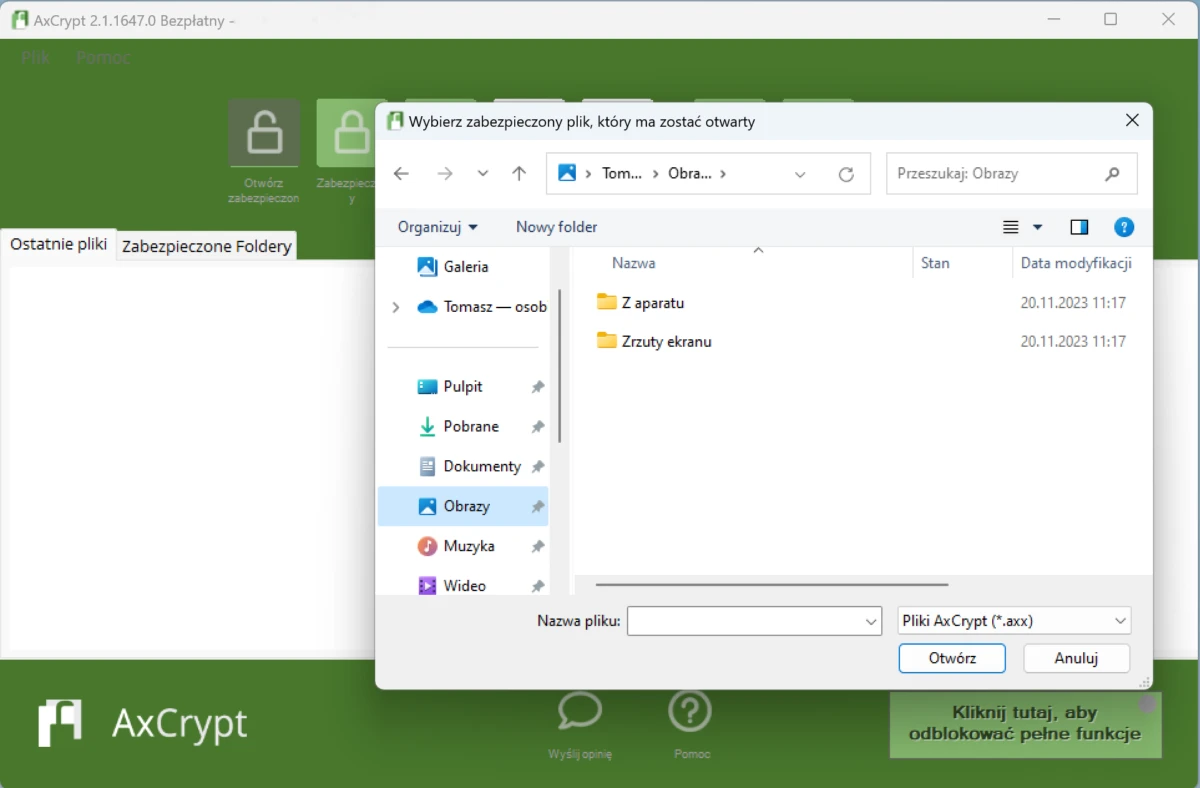1200x788 pixels.
Task: Unpin Muzyka from the sidebar
Action: (537, 546)
